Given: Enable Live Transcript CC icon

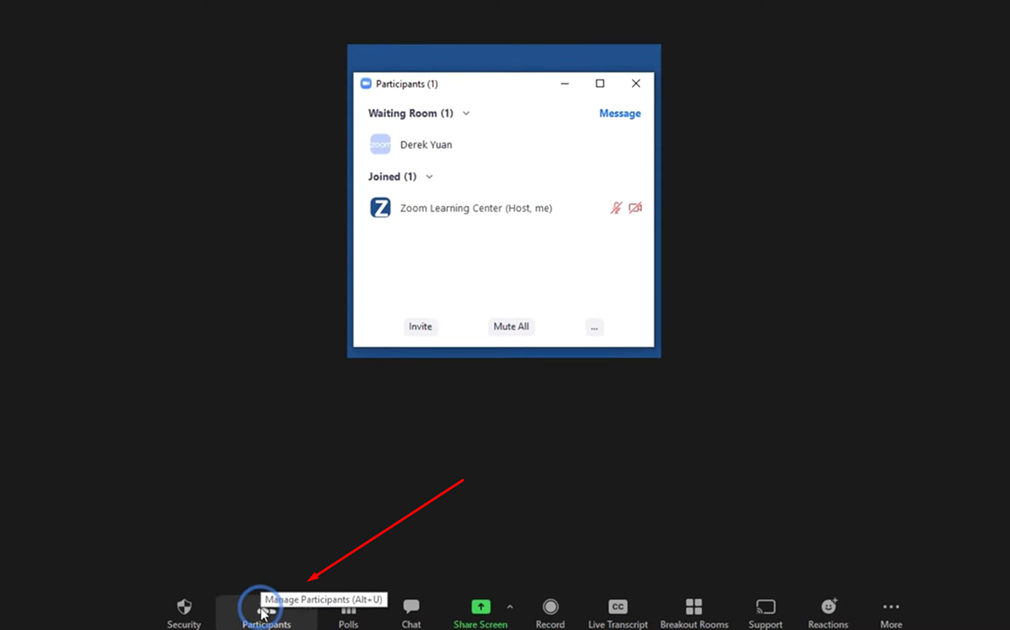Looking at the screenshot, I should (618, 607).
